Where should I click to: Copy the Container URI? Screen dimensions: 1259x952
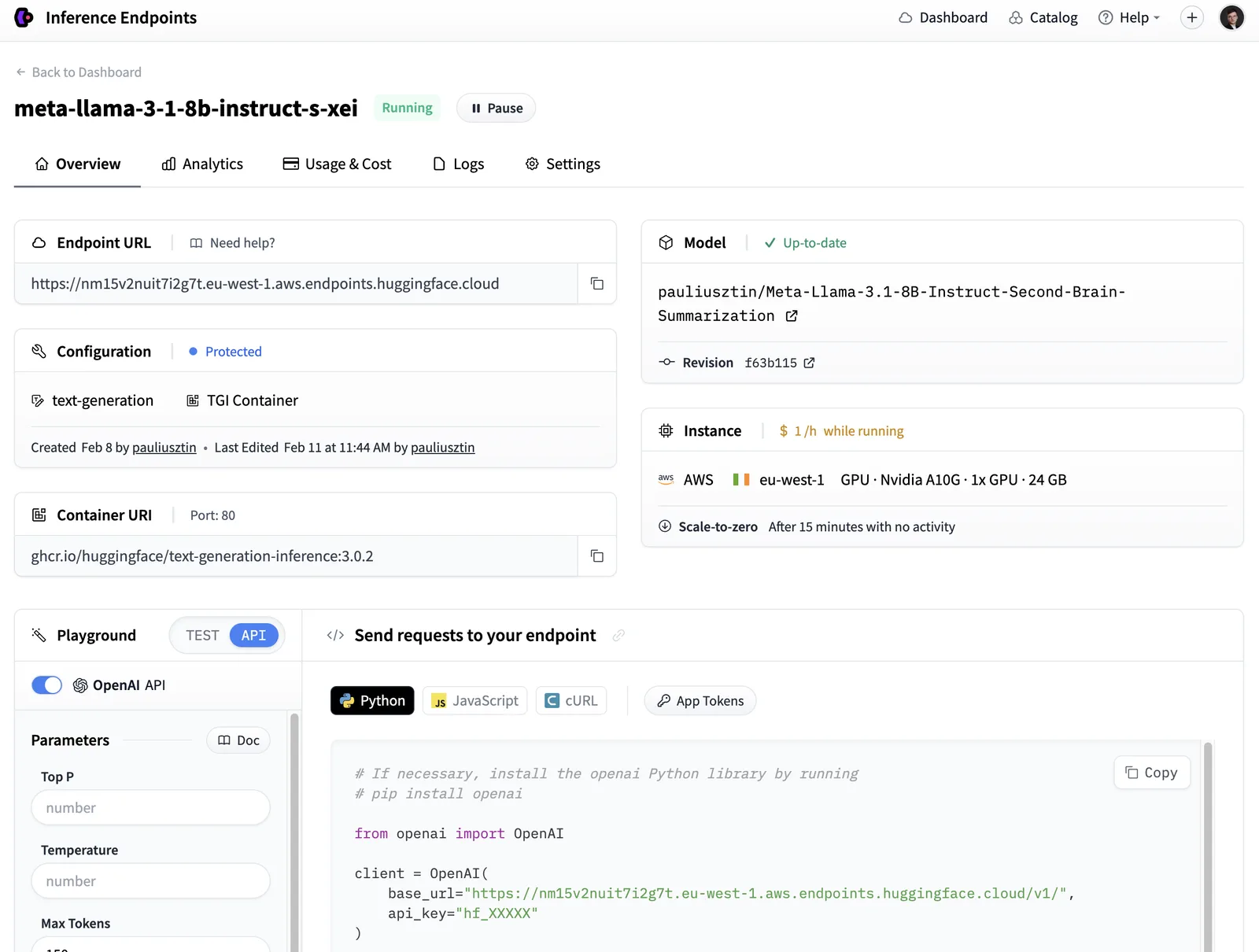[x=597, y=556]
